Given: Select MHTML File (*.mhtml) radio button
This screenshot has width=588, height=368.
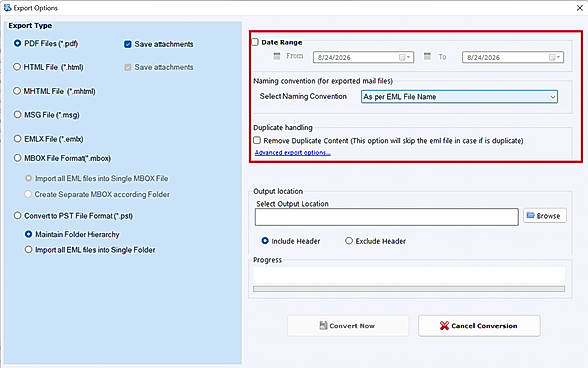Looking at the screenshot, I should click(17, 91).
